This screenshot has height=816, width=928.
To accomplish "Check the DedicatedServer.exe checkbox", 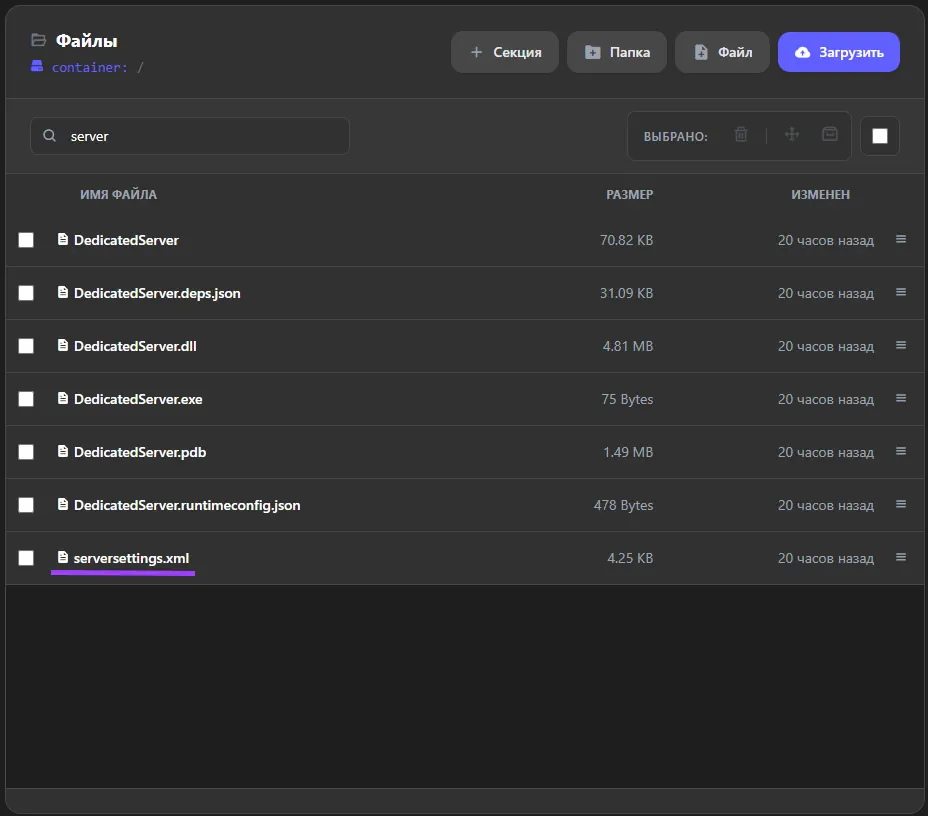I will pos(26,399).
